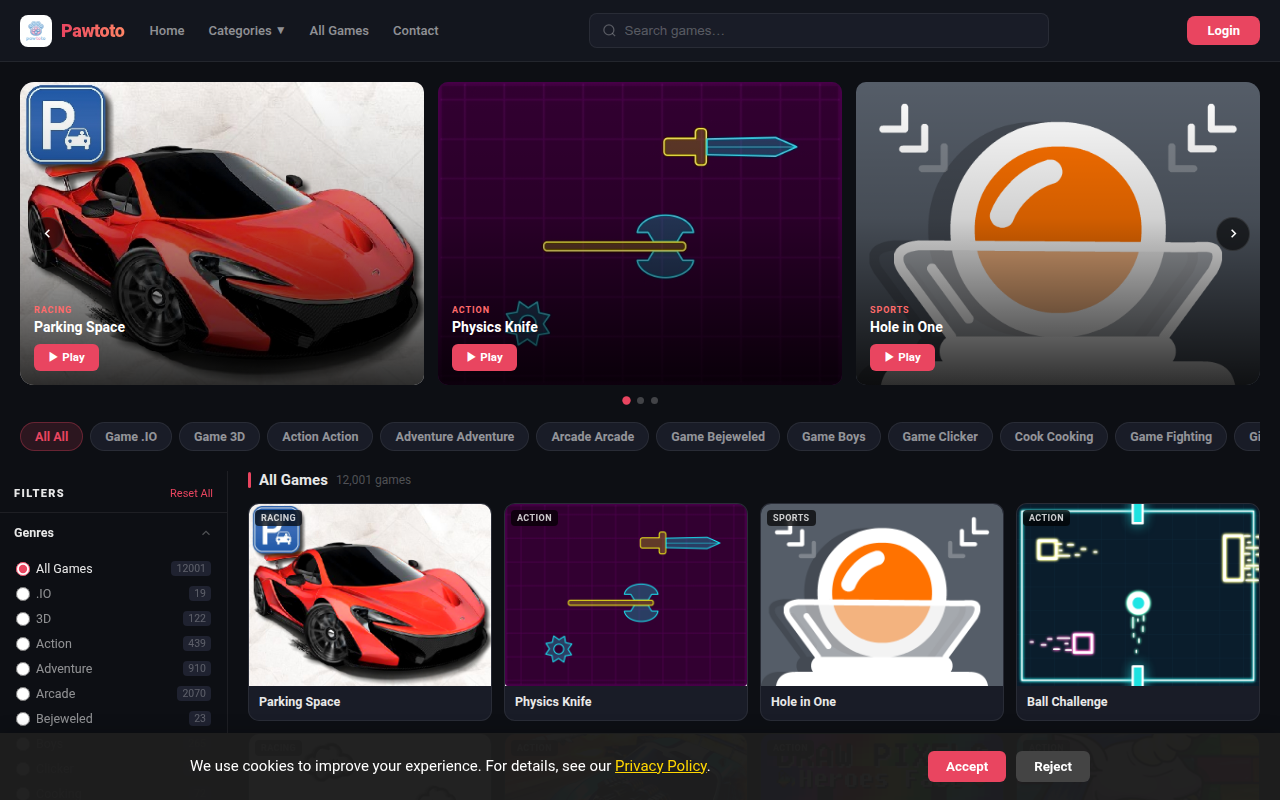This screenshot has height=800, width=1280.
Task: Play the Physics Knife featured game
Action: pyautogui.click(x=484, y=357)
